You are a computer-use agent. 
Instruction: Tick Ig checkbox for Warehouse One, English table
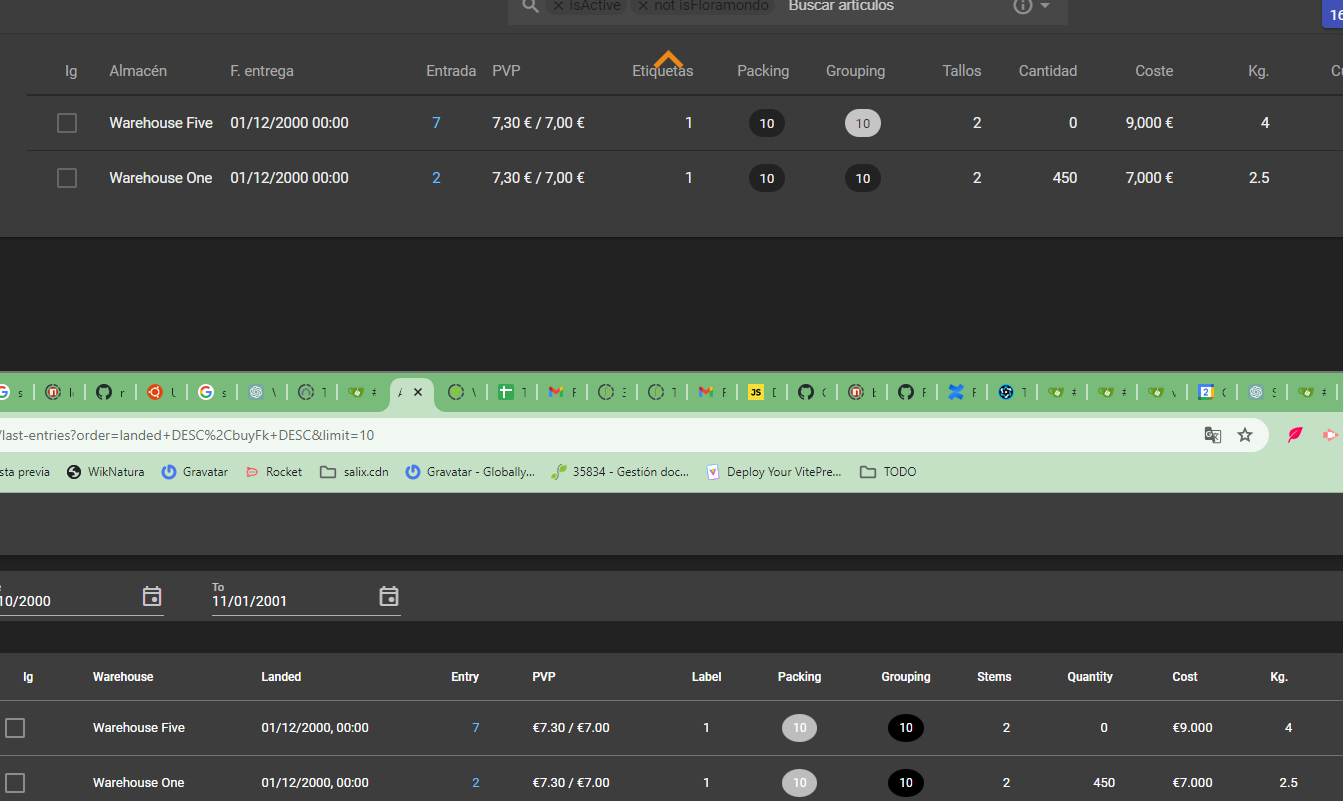pyautogui.click(x=15, y=783)
